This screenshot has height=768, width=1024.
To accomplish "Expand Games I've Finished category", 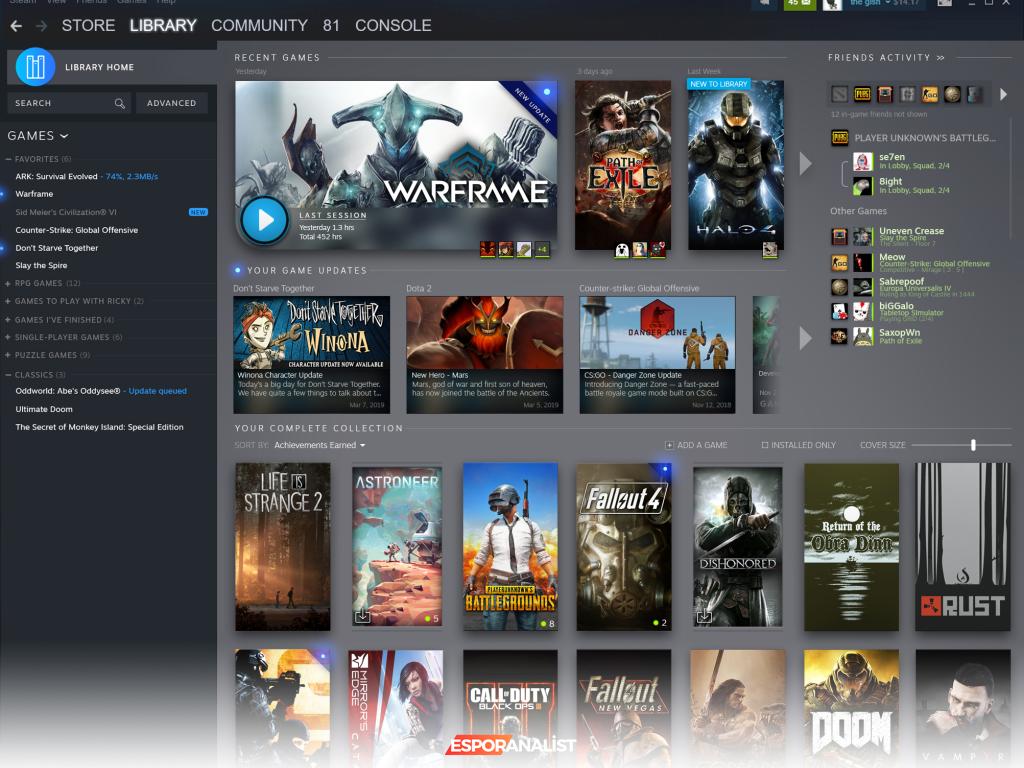I will coord(8,320).
